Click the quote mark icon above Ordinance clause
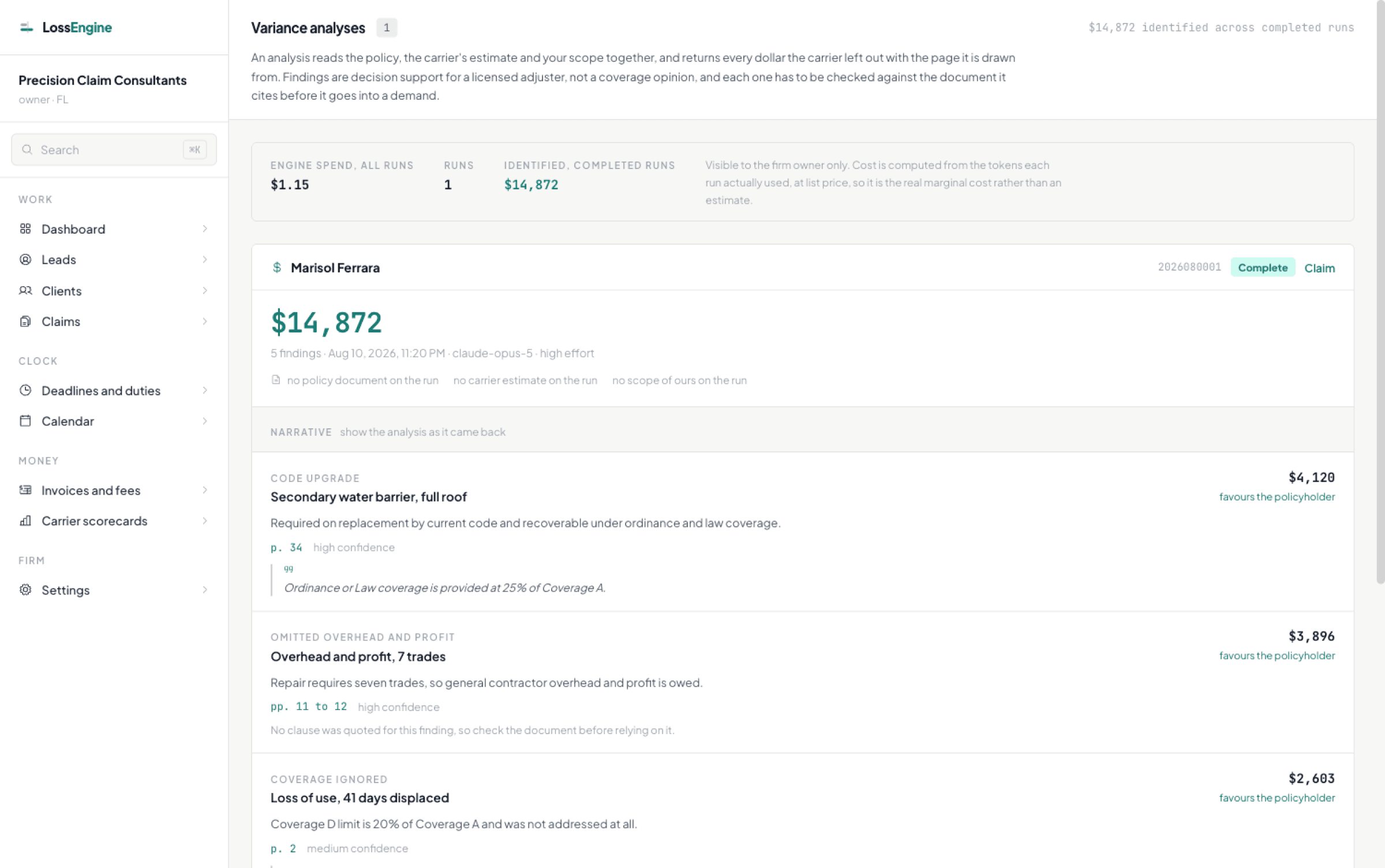The height and width of the screenshot is (868, 1385). [x=289, y=569]
